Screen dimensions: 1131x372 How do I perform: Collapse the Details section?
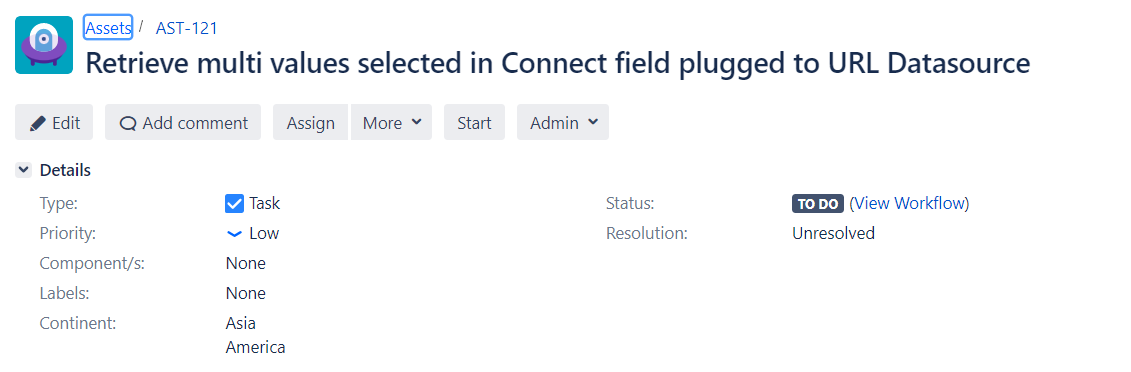pyautogui.click(x=24, y=170)
